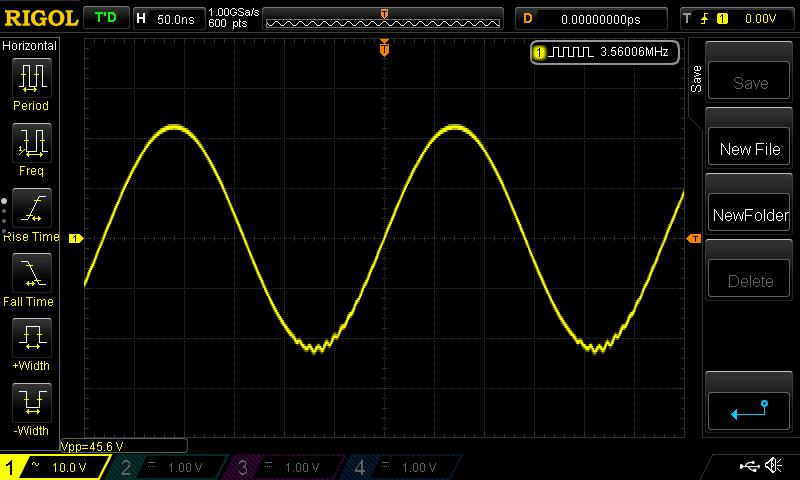Click the Delete button
This screenshot has width=800, height=480.
point(749,279)
